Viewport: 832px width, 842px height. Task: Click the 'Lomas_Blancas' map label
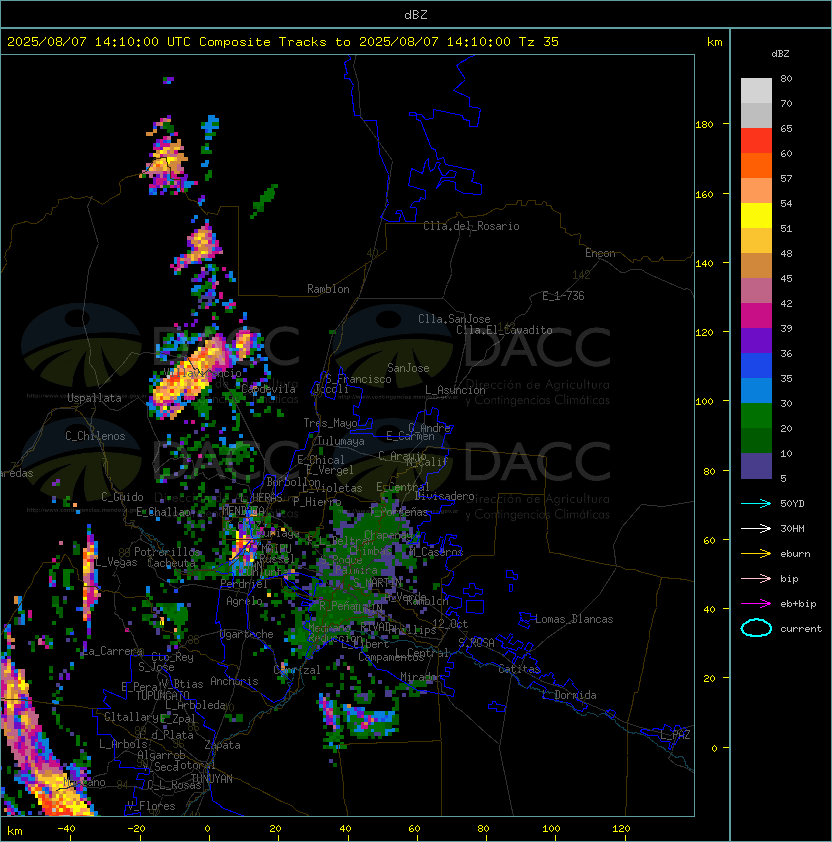[x=574, y=619]
